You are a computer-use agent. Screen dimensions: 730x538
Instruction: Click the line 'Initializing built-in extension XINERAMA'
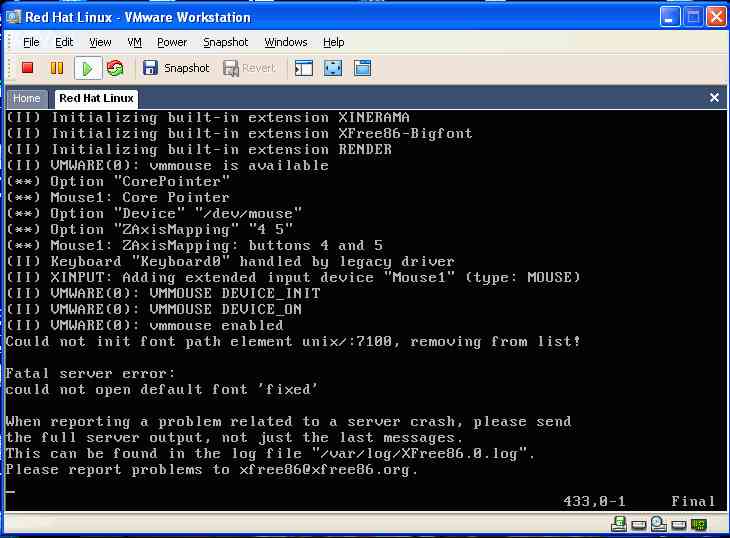click(230, 117)
